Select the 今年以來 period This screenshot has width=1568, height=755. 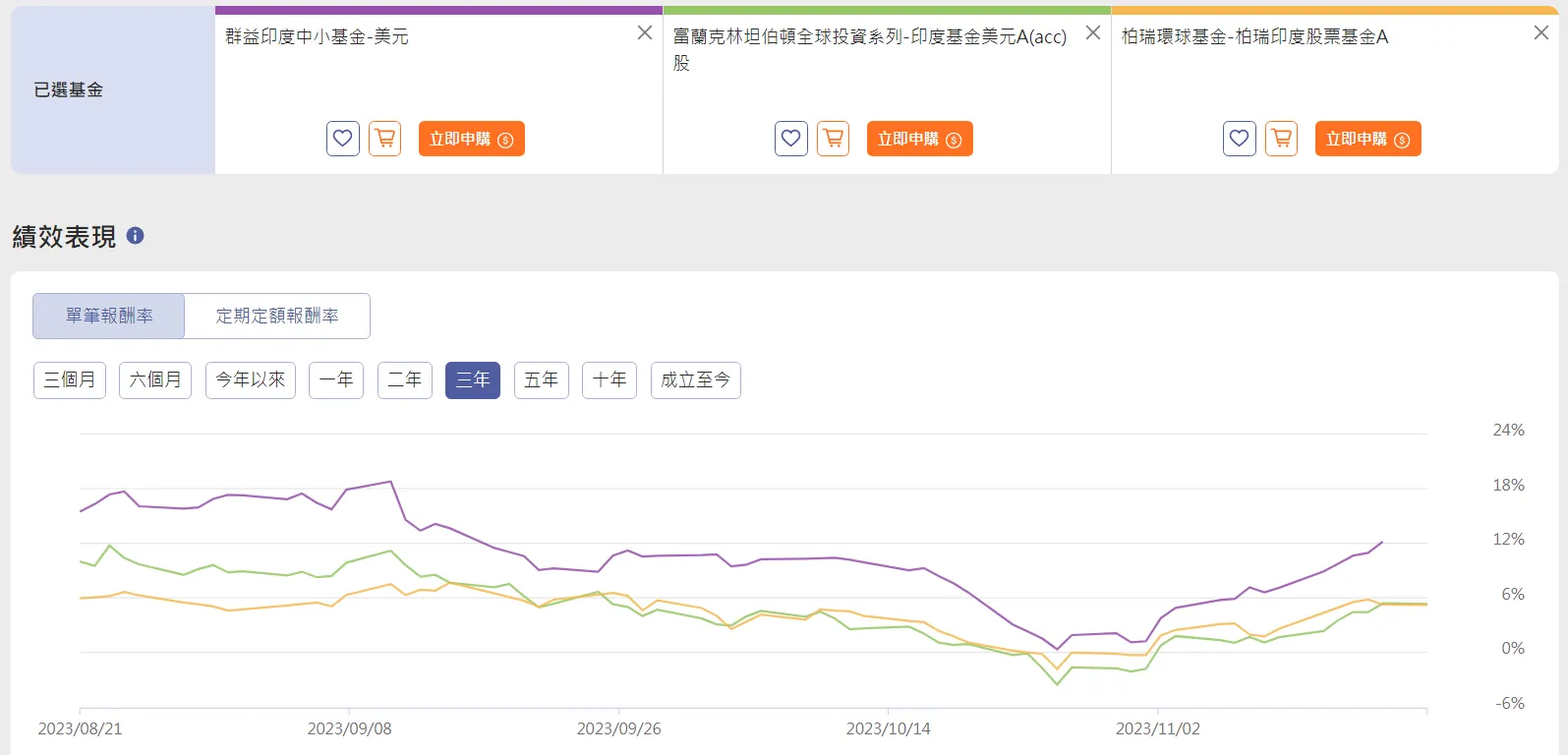(251, 380)
